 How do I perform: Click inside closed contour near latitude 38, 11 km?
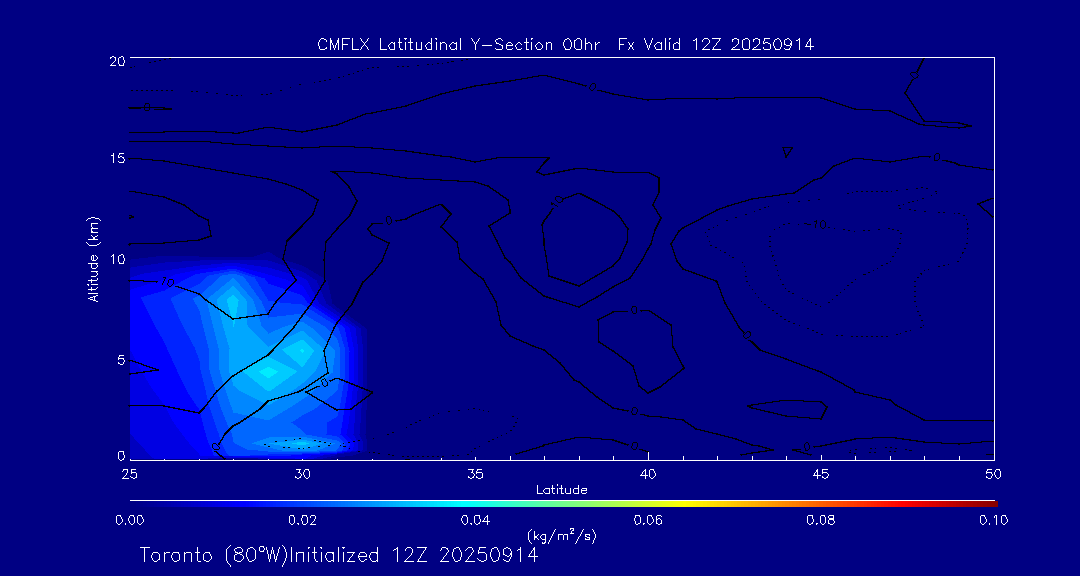(x=585, y=240)
